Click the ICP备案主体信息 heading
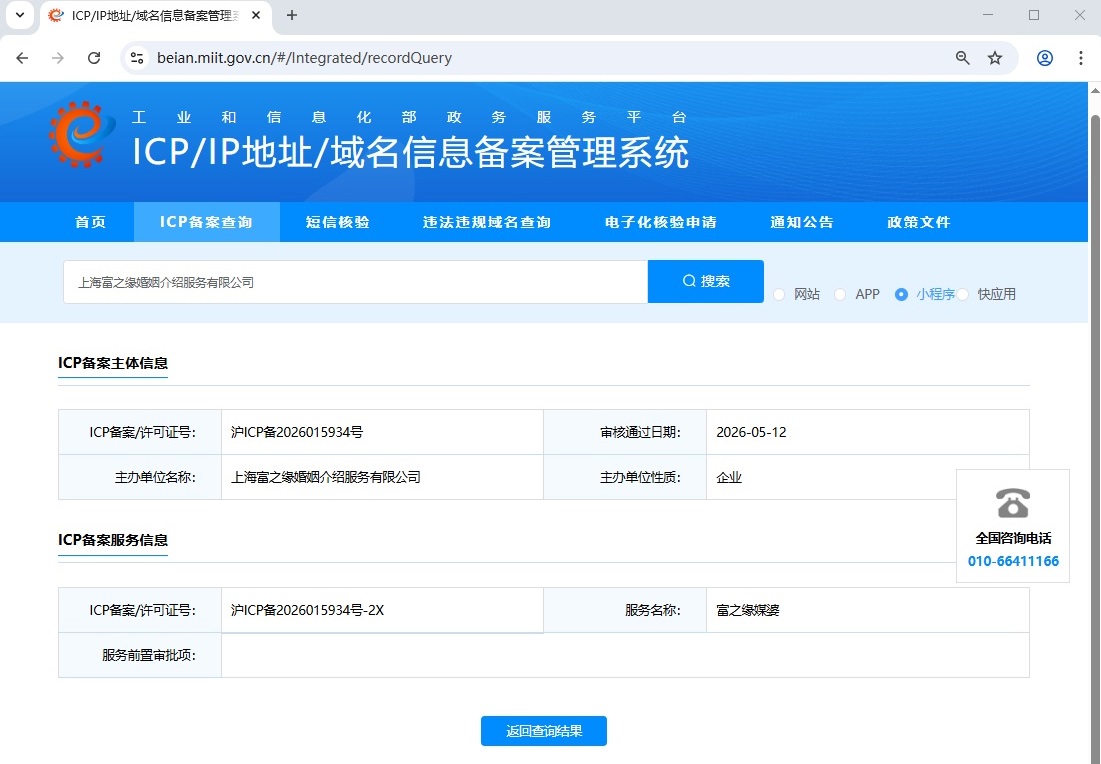Viewport: 1101px width, 764px height. coord(113,363)
